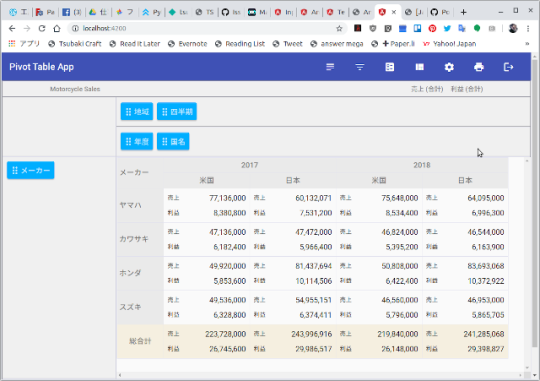
Task: Click the list-layout icon in app toolbar
Action: point(390,67)
